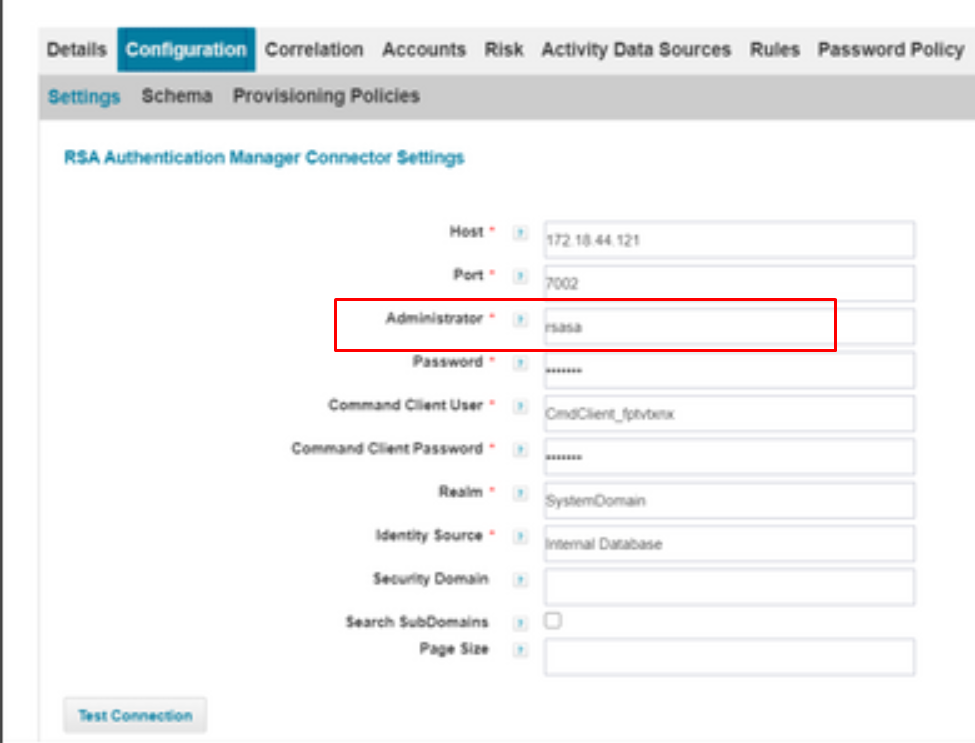Click help icon next to Realm

(x=520, y=493)
